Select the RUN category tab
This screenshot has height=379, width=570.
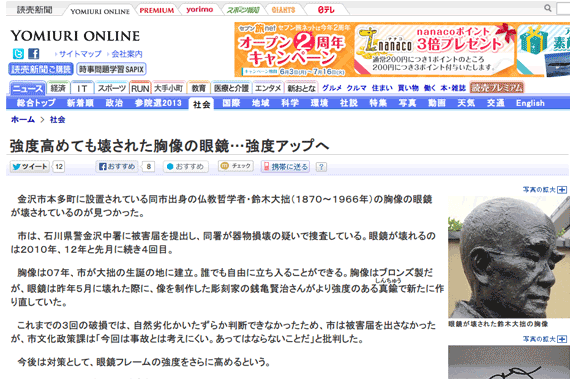click(140, 88)
